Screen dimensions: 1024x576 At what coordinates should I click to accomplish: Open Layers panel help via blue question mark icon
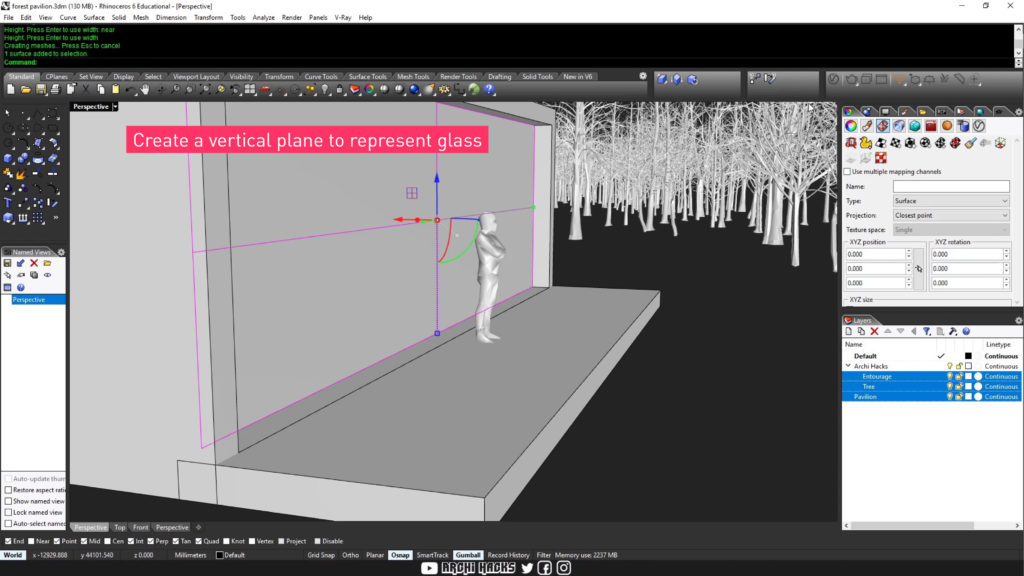966,332
